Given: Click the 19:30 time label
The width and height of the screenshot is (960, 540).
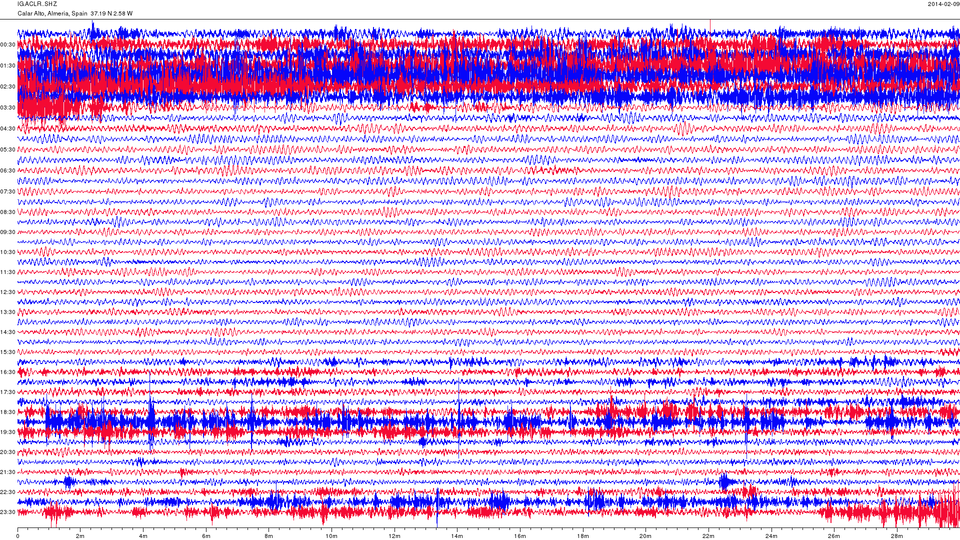Looking at the screenshot, I should (8, 432).
